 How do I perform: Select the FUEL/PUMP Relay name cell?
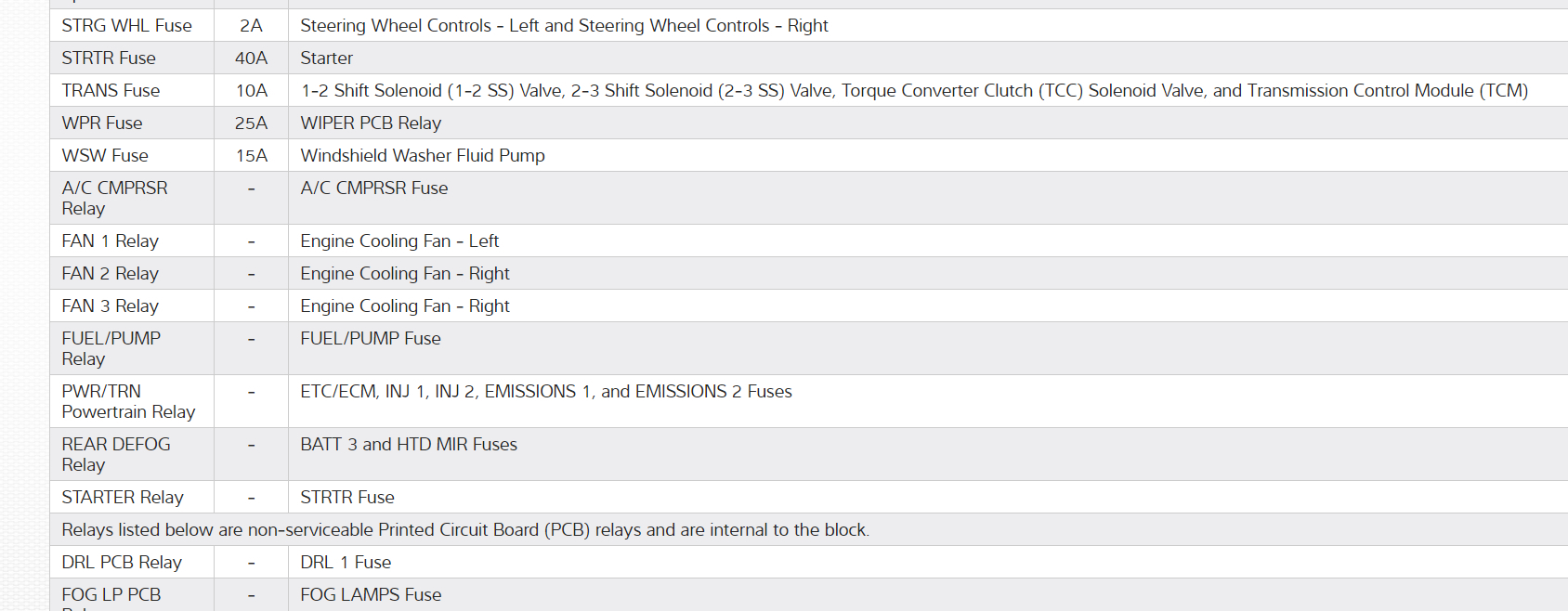coord(111,348)
